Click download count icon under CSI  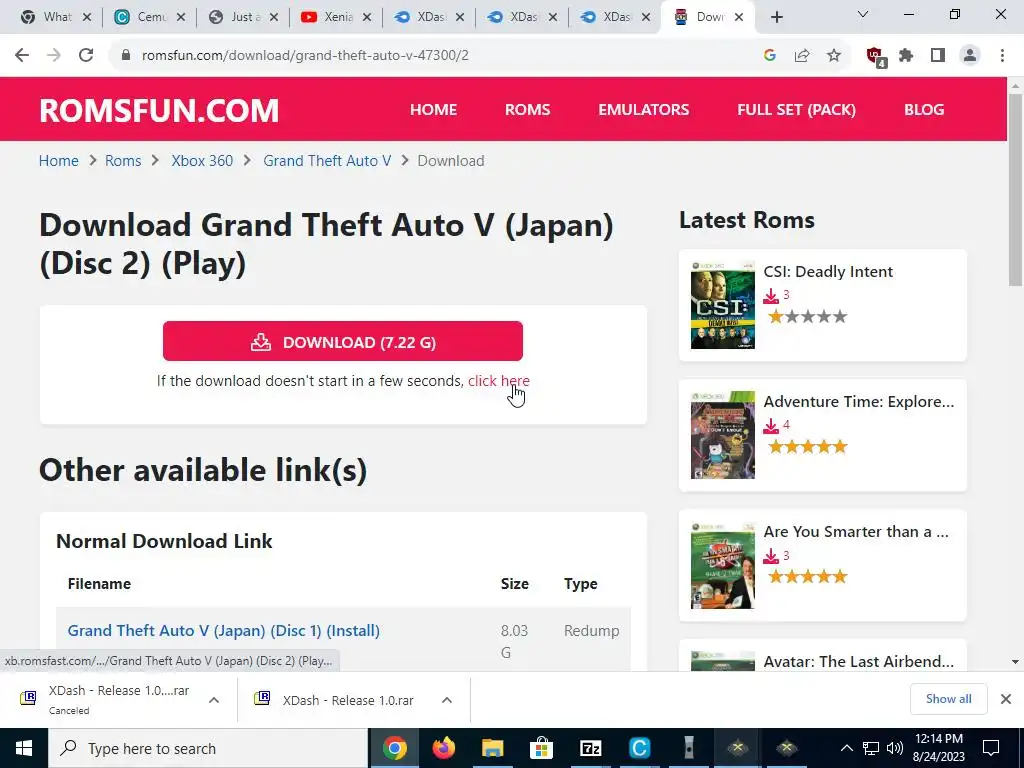pos(771,296)
